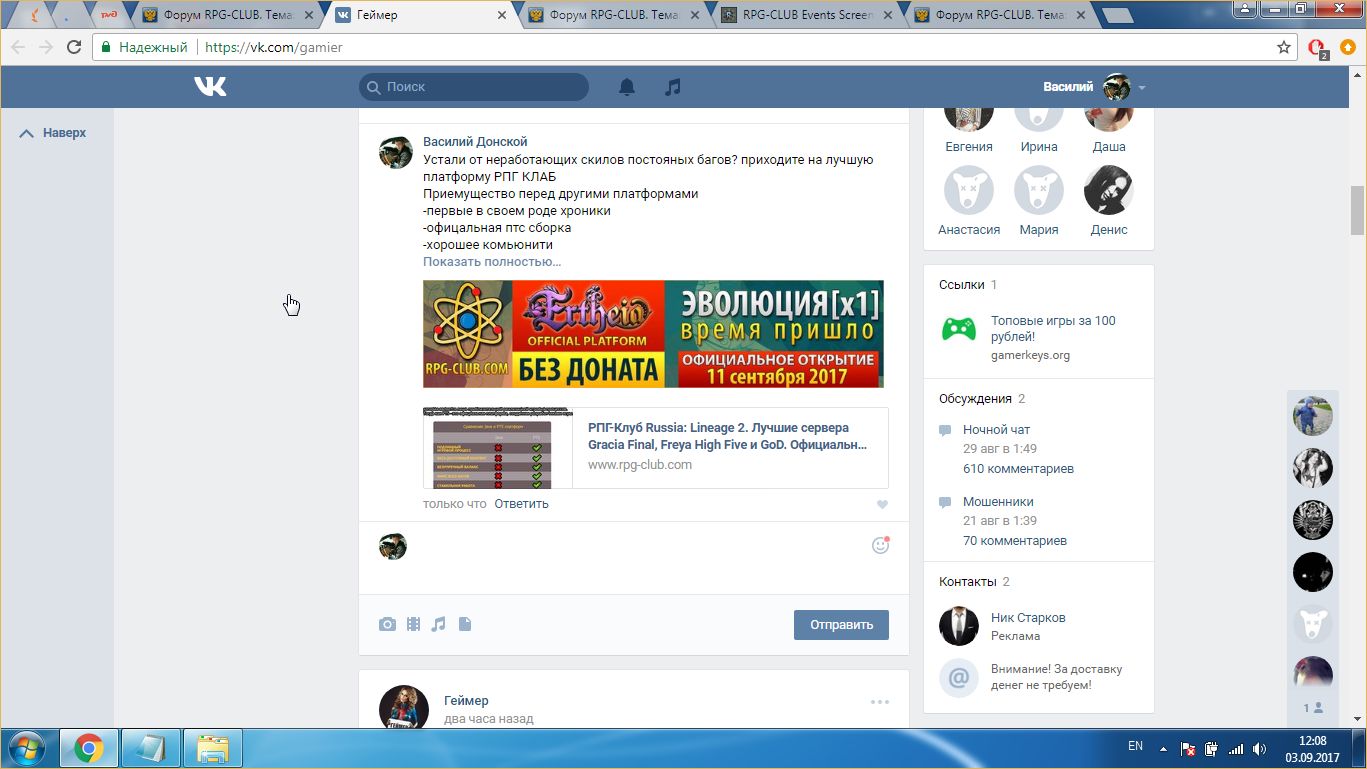Open contact "Ник Старков"
The image size is (1367, 769).
[x=1028, y=618]
